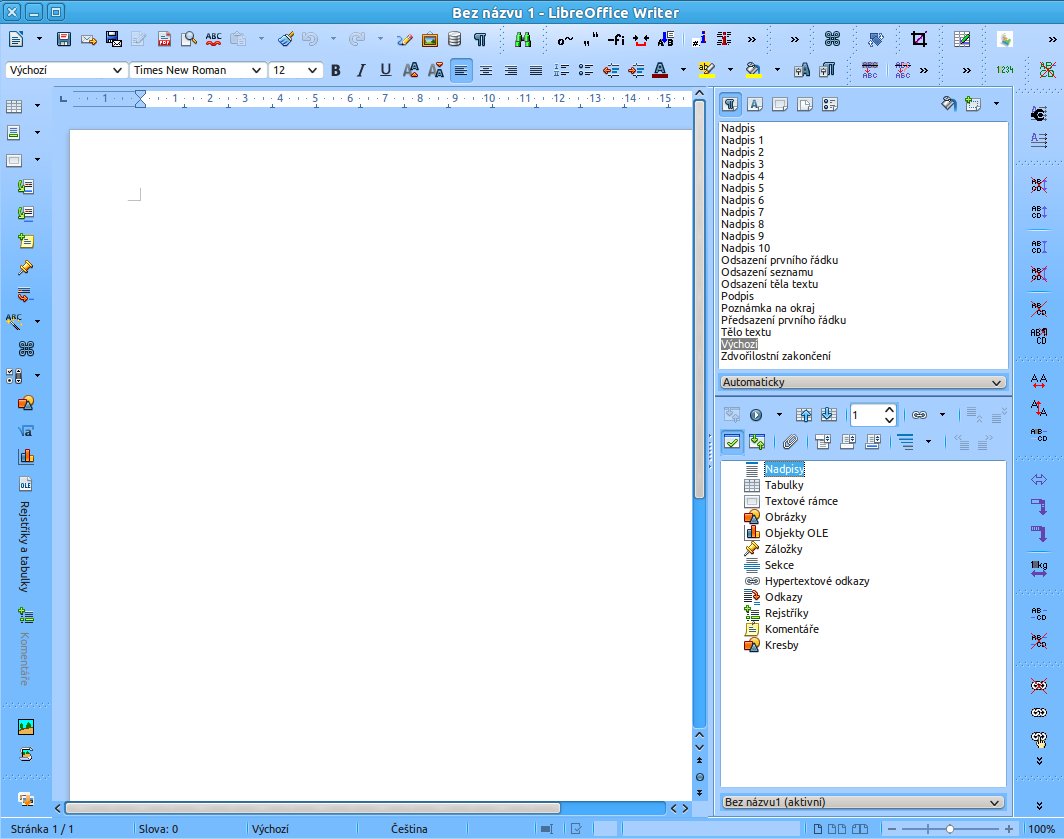Click the Navigator page number field
1064x839 pixels.
click(x=873, y=415)
